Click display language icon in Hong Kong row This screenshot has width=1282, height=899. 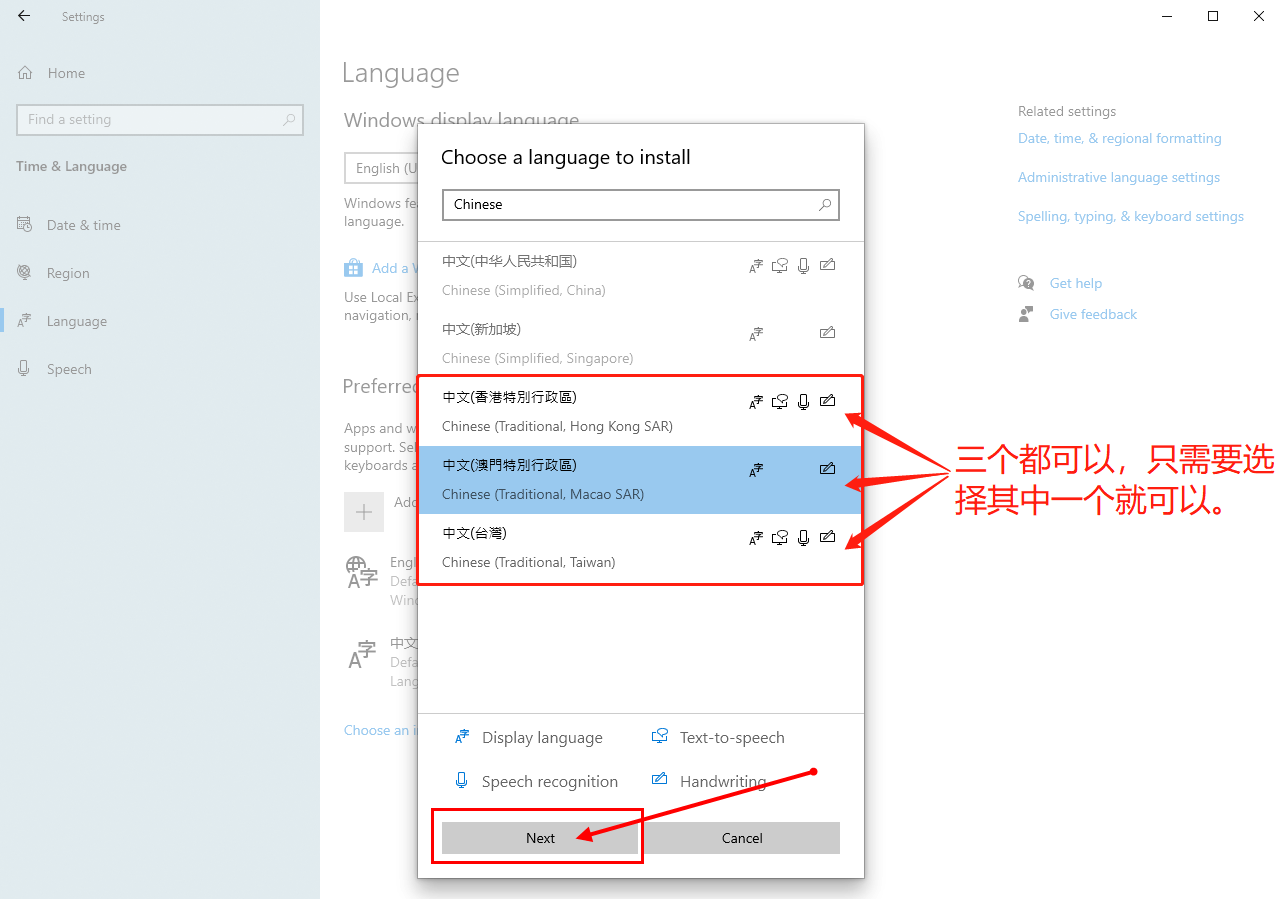(756, 402)
